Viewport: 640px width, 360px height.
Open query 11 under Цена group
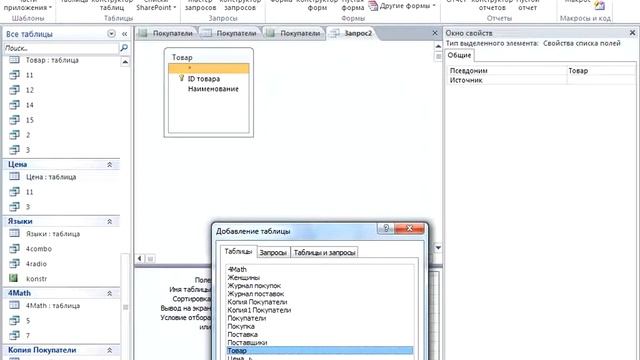pos(29,192)
